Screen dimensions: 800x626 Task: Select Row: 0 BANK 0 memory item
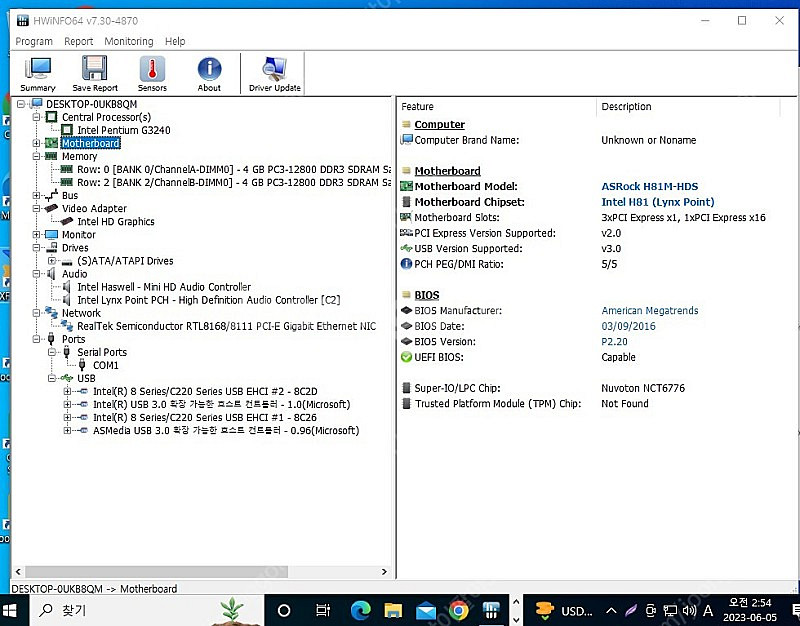(x=234, y=169)
